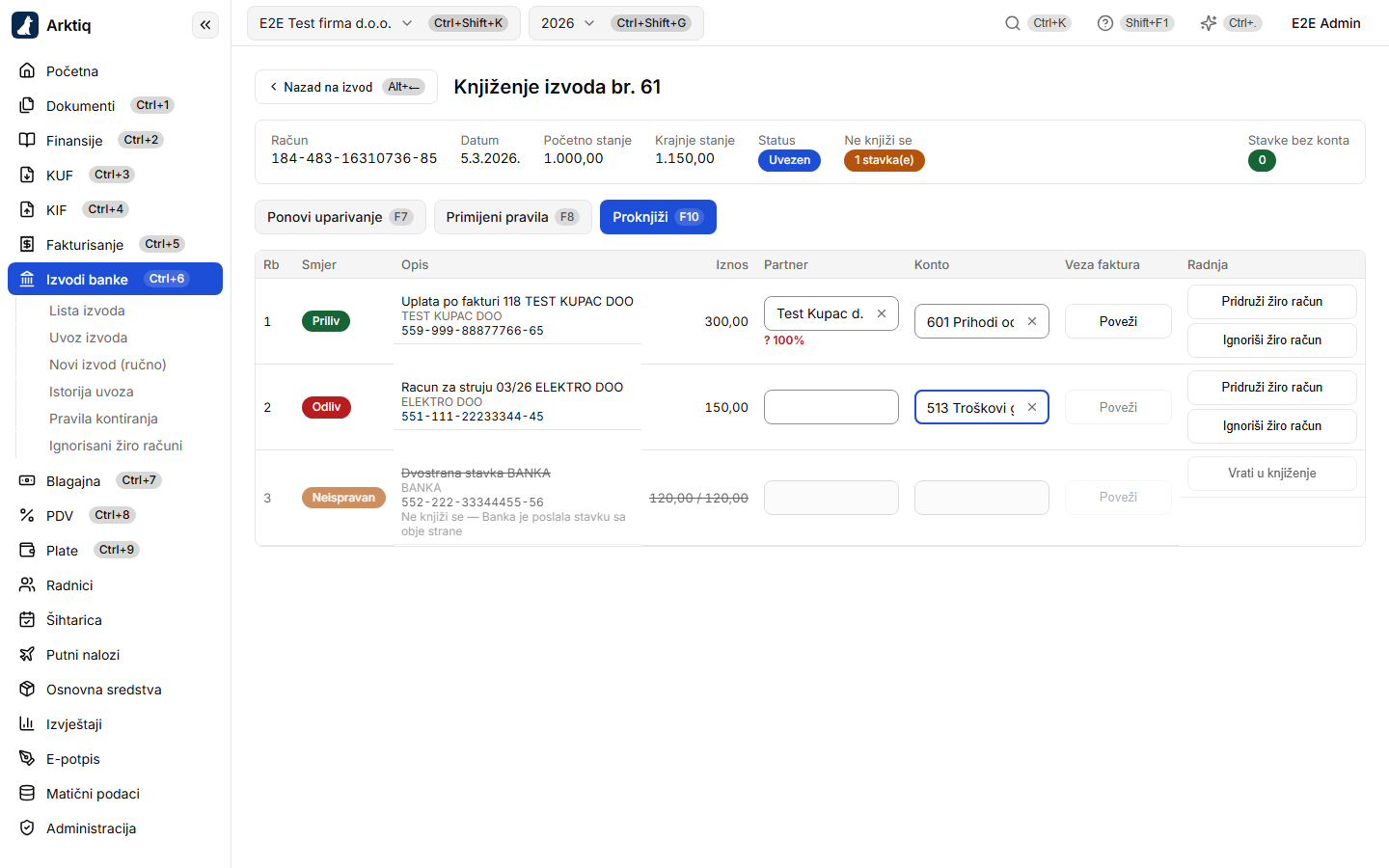Open the 2026 year dropdown

point(615,23)
